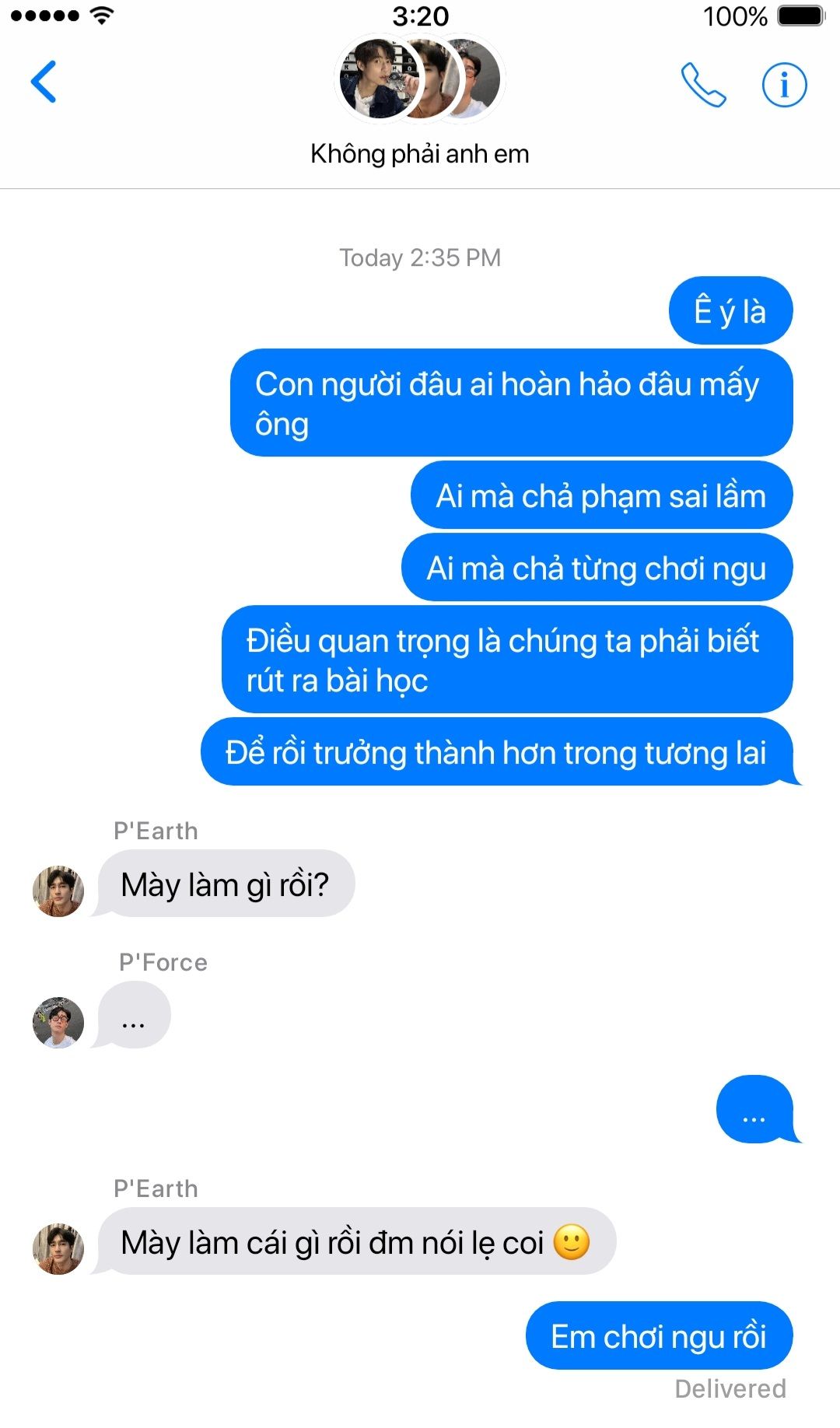Tap the "Delivered" status label
The image size is (840, 1428).
(x=730, y=1388)
